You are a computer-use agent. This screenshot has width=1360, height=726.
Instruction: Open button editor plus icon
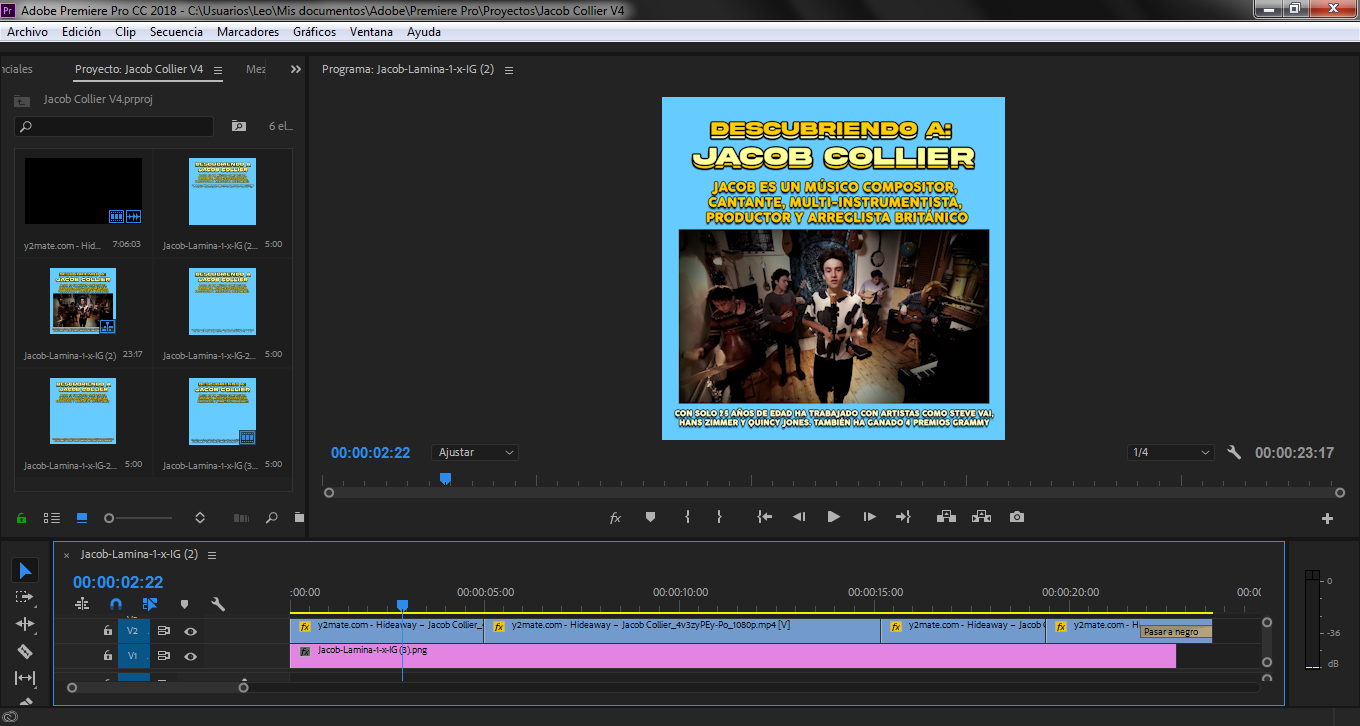[x=1328, y=518]
